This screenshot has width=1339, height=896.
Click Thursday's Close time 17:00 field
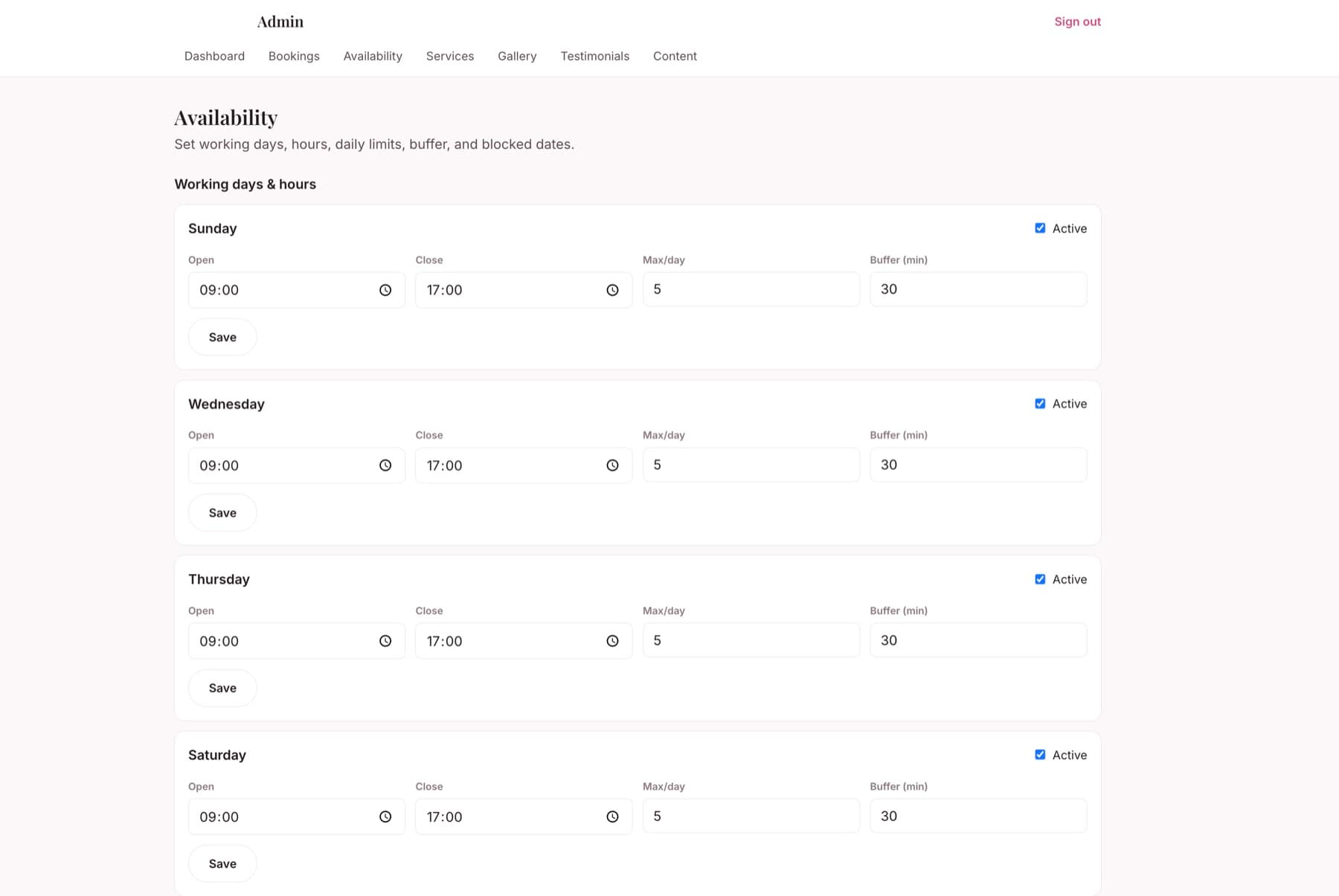point(524,641)
